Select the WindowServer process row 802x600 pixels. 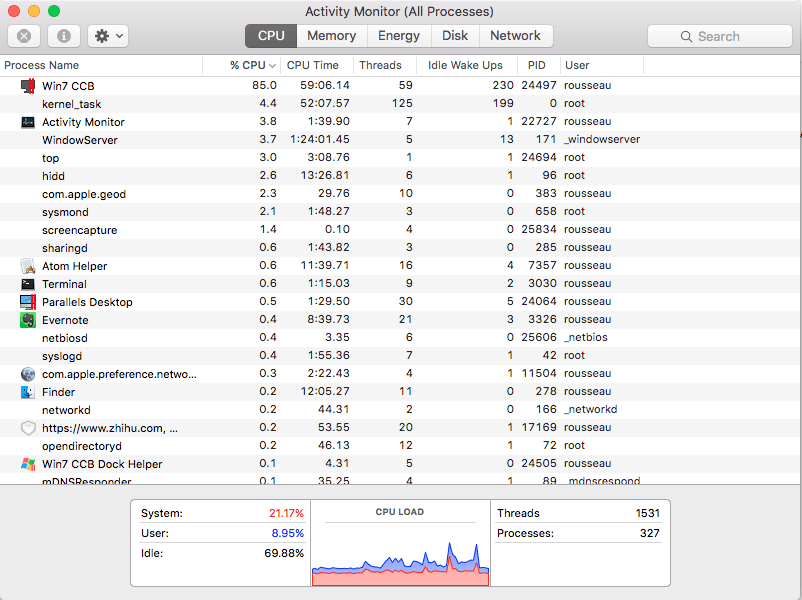tap(400, 140)
